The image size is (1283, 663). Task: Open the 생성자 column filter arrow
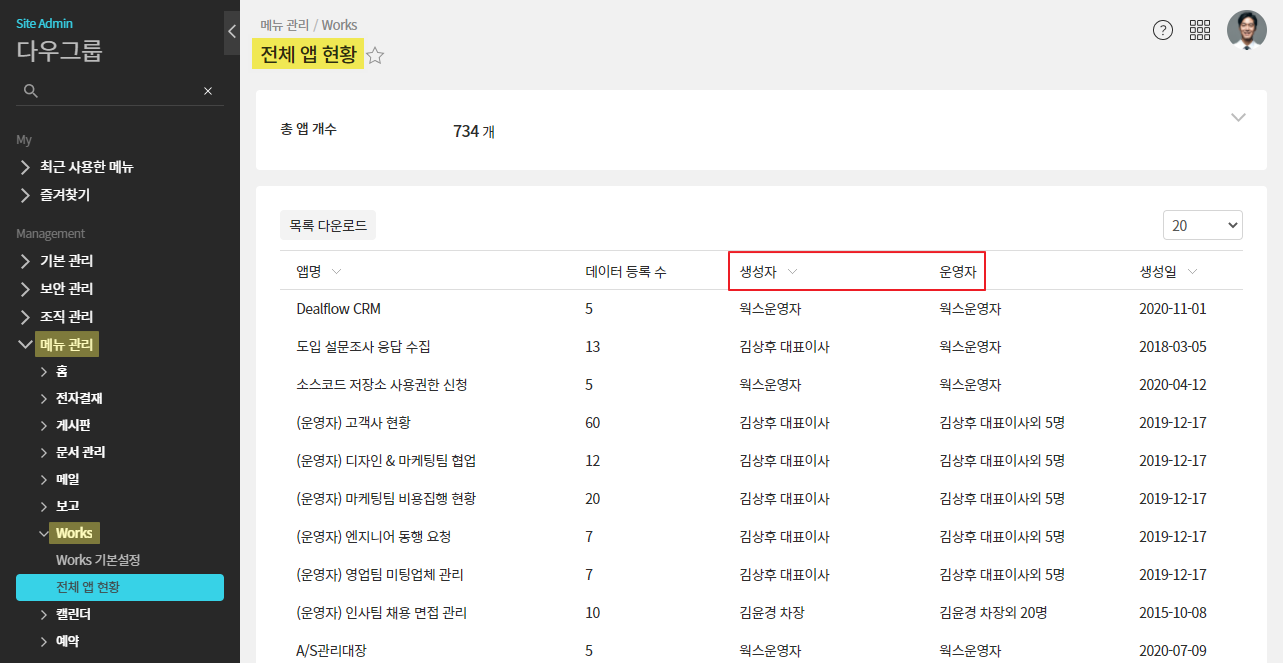click(793, 271)
